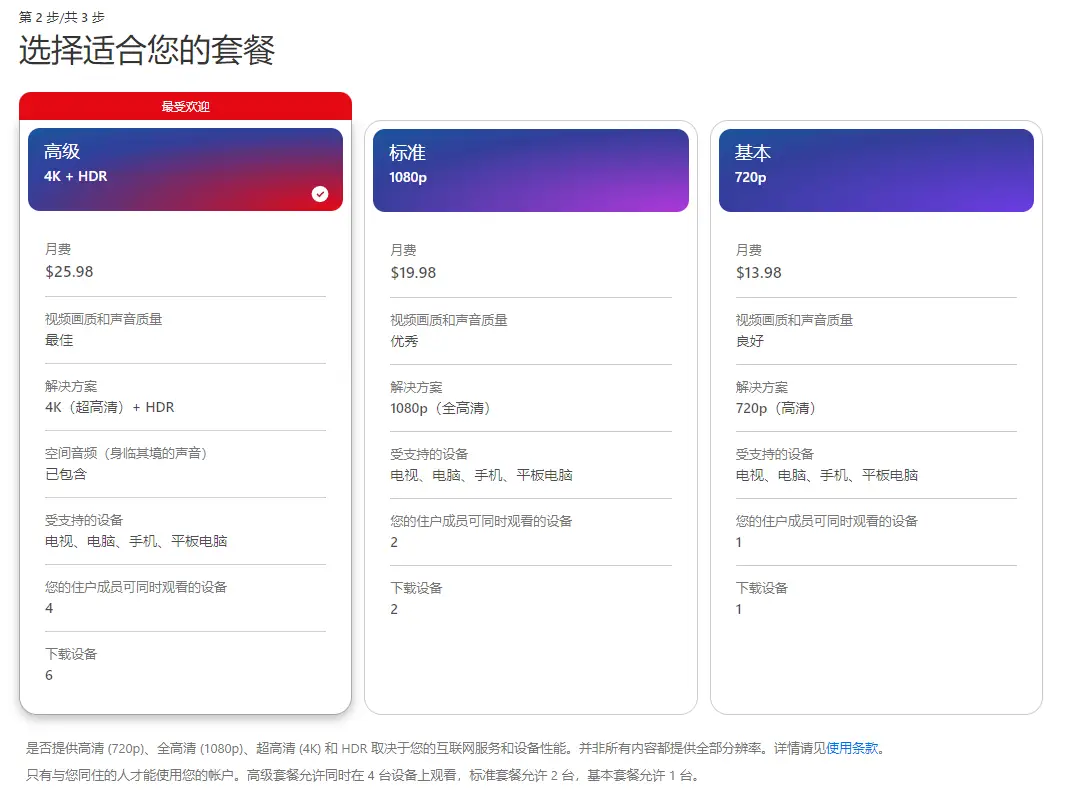Click the white checkmark icon on Premium plan

pos(320,194)
